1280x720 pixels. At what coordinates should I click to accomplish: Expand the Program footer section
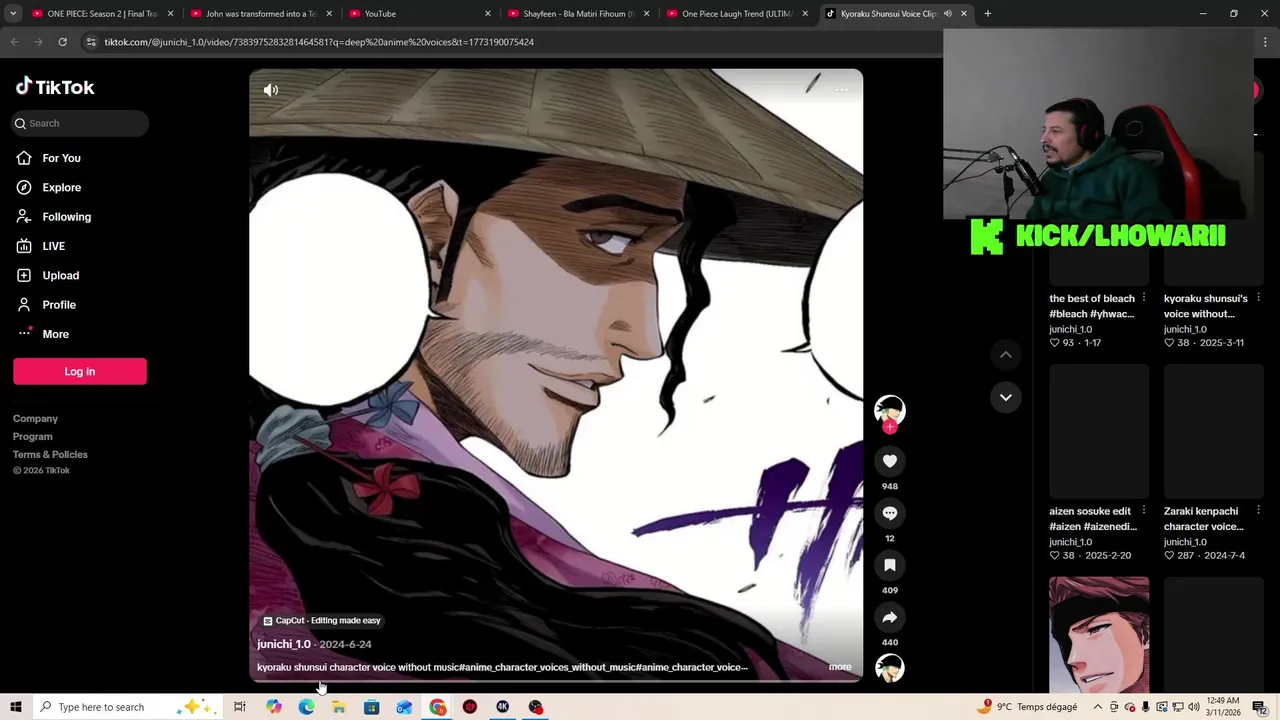click(33, 437)
